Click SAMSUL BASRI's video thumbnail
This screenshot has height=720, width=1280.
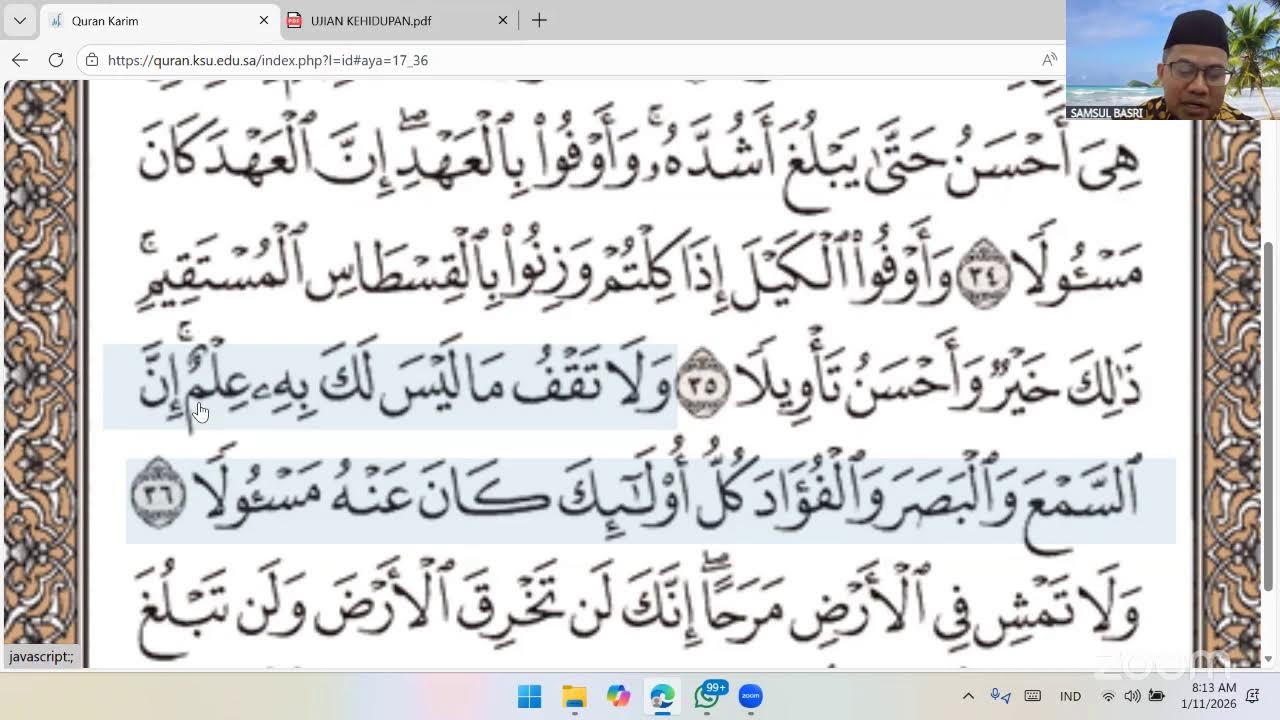(1173, 60)
